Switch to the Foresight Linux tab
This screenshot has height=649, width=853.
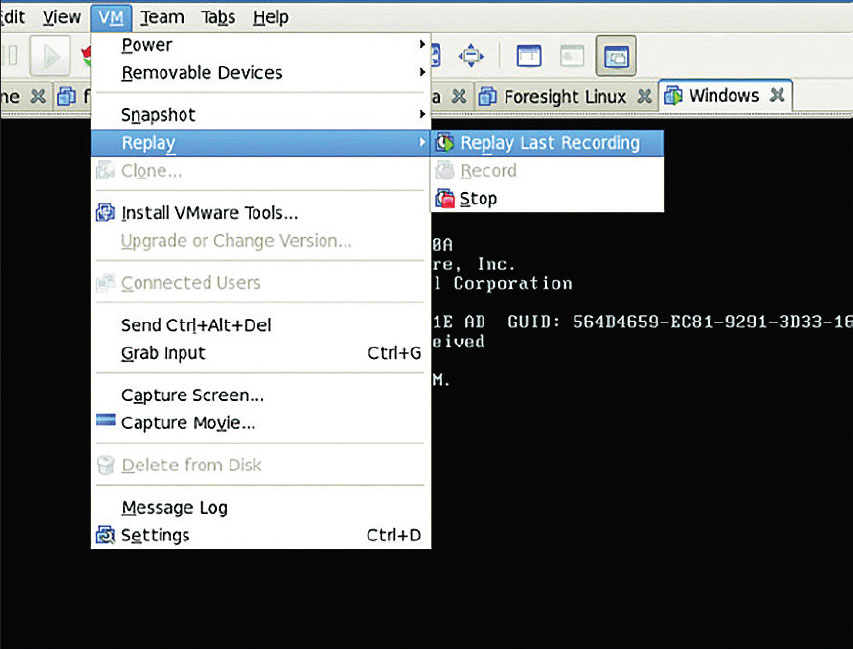[564, 97]
